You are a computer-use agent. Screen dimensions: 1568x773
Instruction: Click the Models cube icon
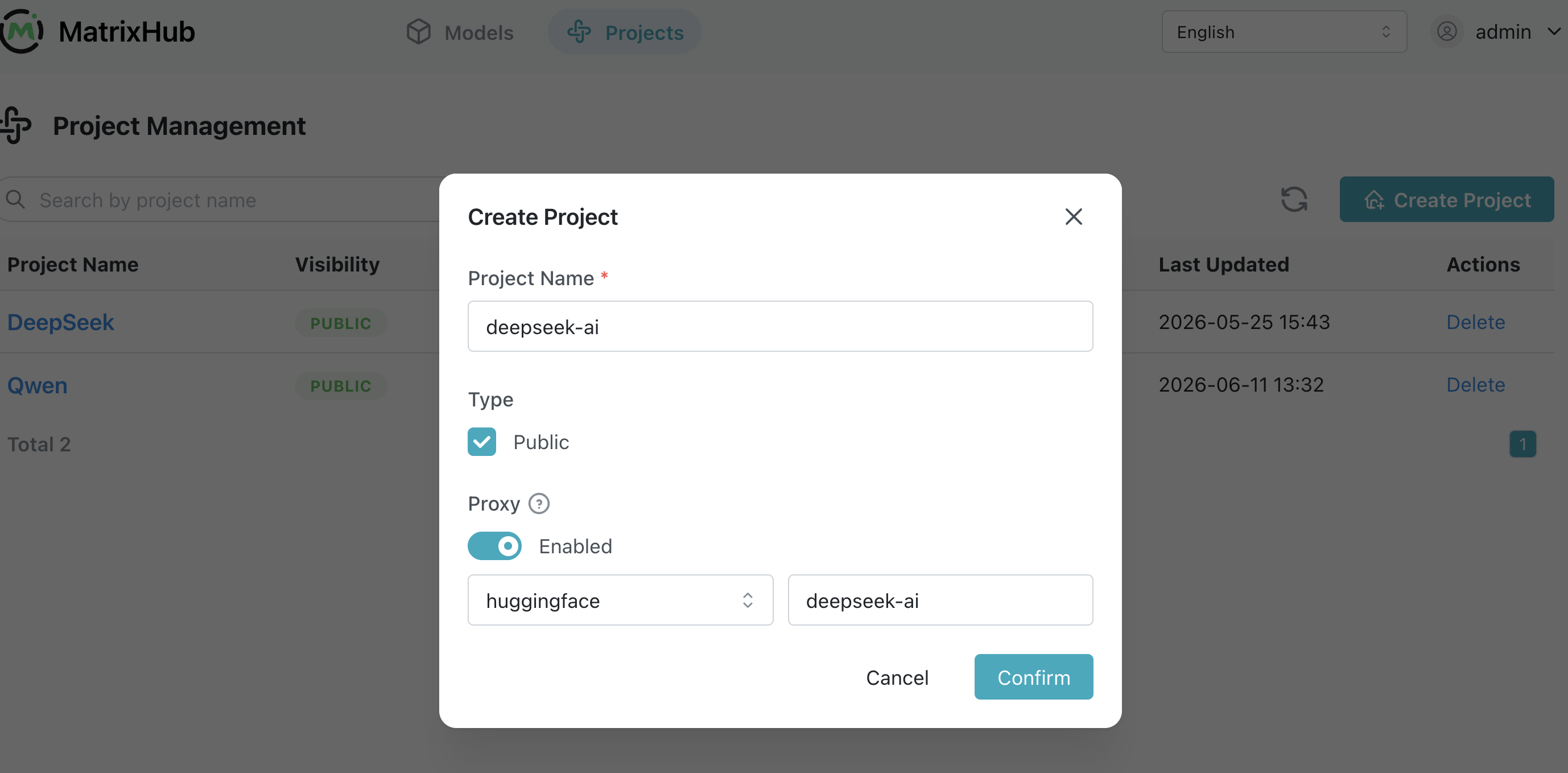pyautogui.click(x=418, y=32)
